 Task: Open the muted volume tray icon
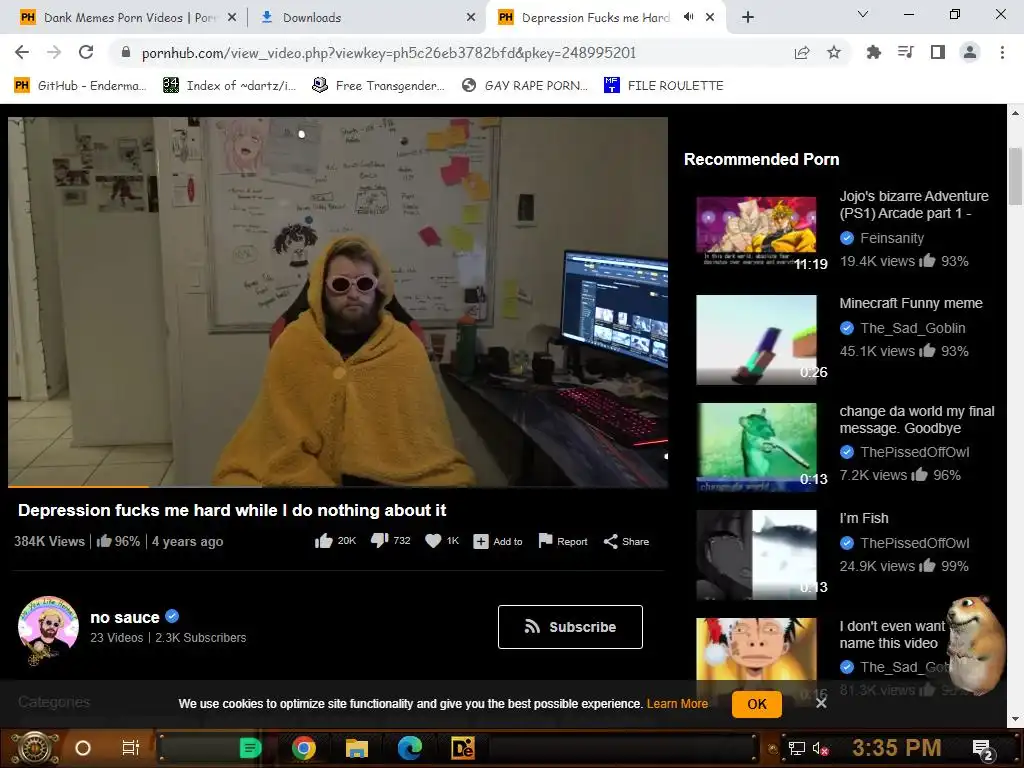coord(820,748)
